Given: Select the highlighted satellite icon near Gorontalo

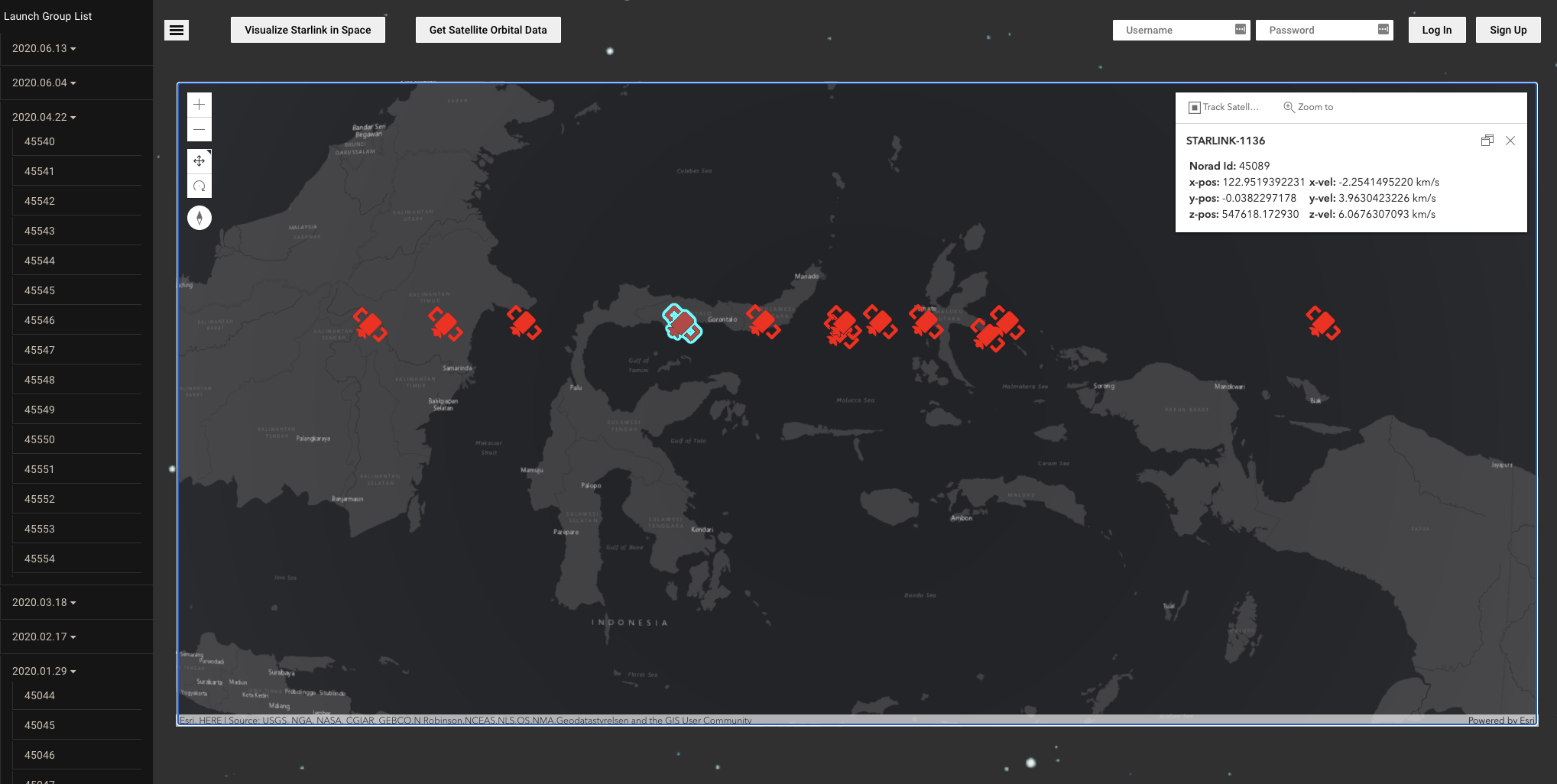Looking at the screenshot, I should (x=681, y=324).
